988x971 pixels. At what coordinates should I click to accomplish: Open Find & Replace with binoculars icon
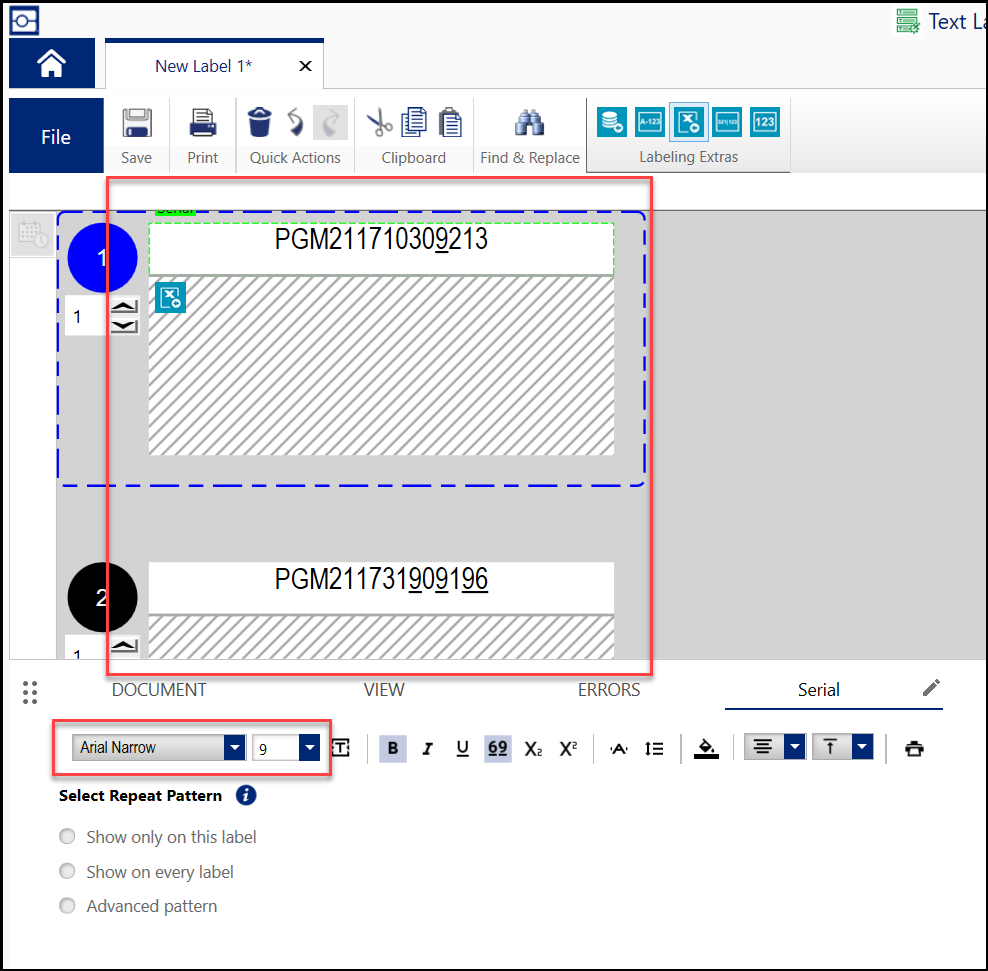[529, 123]
